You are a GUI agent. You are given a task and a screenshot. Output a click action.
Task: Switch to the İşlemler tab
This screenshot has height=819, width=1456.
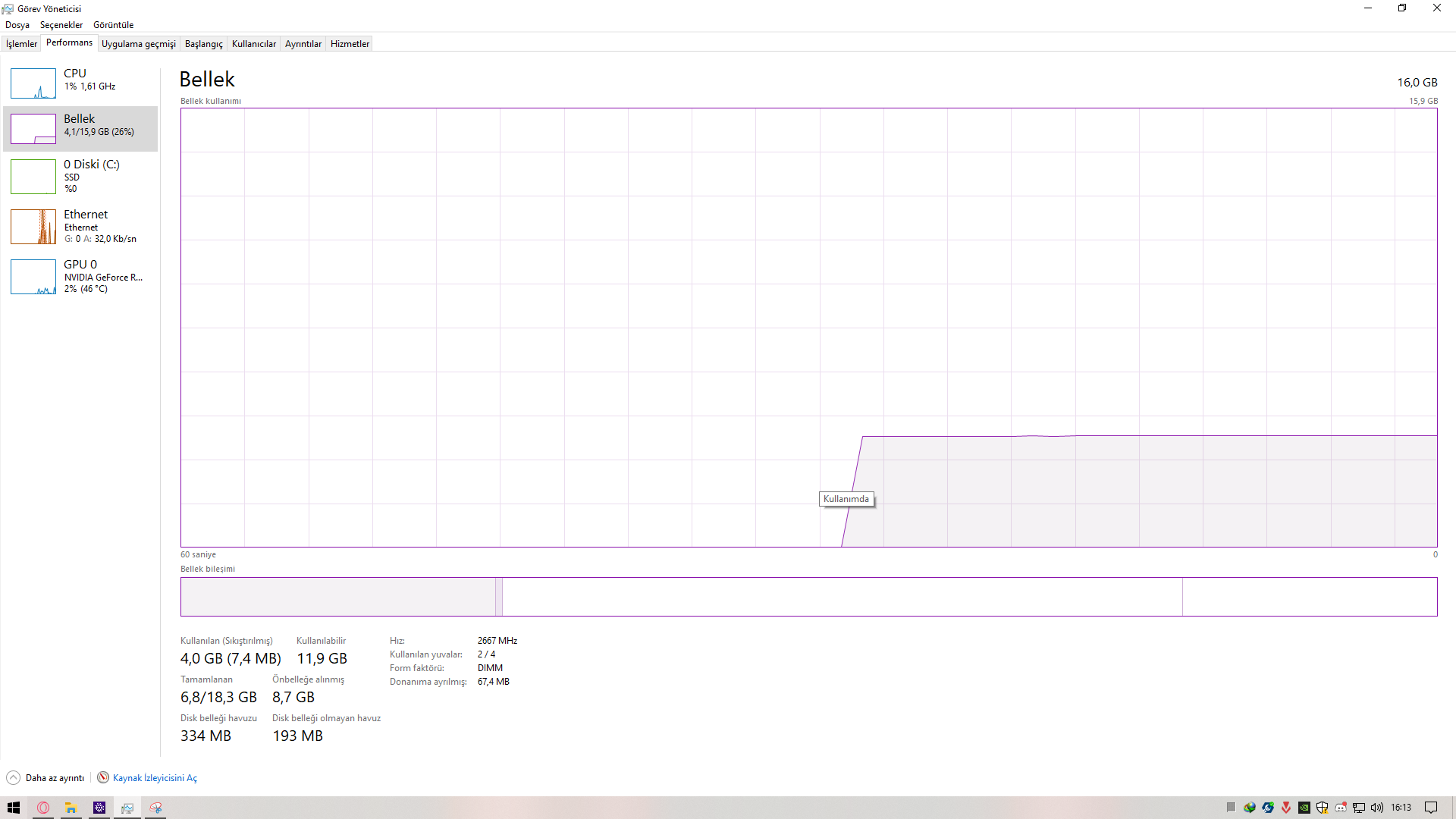[x=21, y=44]
